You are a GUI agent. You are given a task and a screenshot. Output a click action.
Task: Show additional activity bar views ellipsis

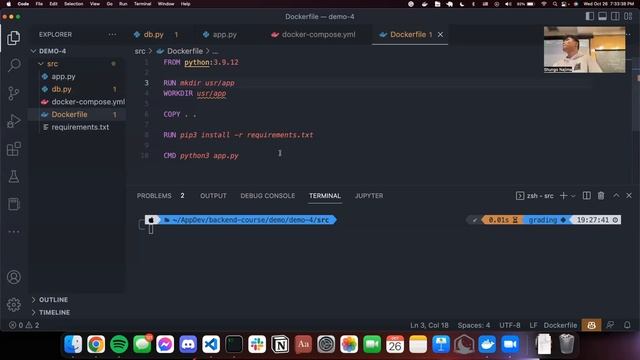click(x=14, y=232)
